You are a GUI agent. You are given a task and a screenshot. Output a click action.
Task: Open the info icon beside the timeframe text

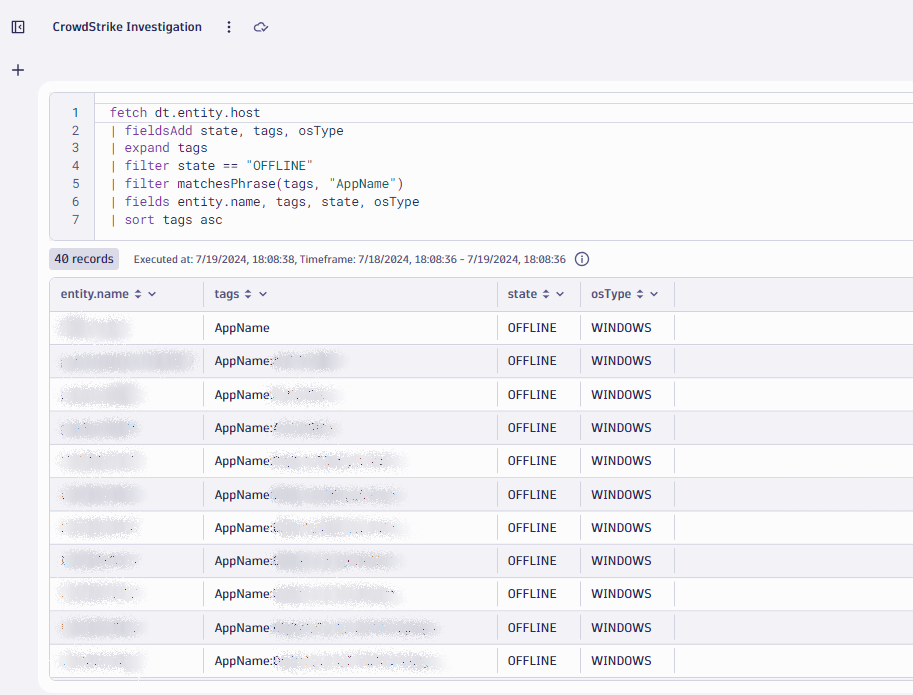tap(581, 258)
